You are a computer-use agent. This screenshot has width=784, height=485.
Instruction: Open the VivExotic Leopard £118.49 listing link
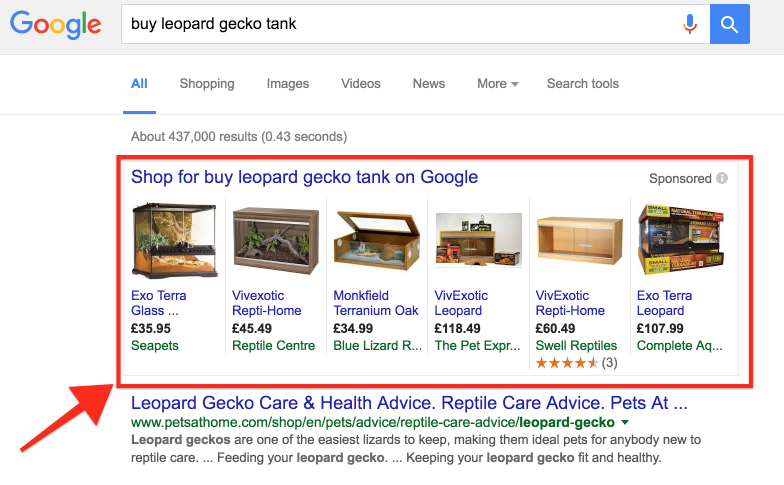461,303
